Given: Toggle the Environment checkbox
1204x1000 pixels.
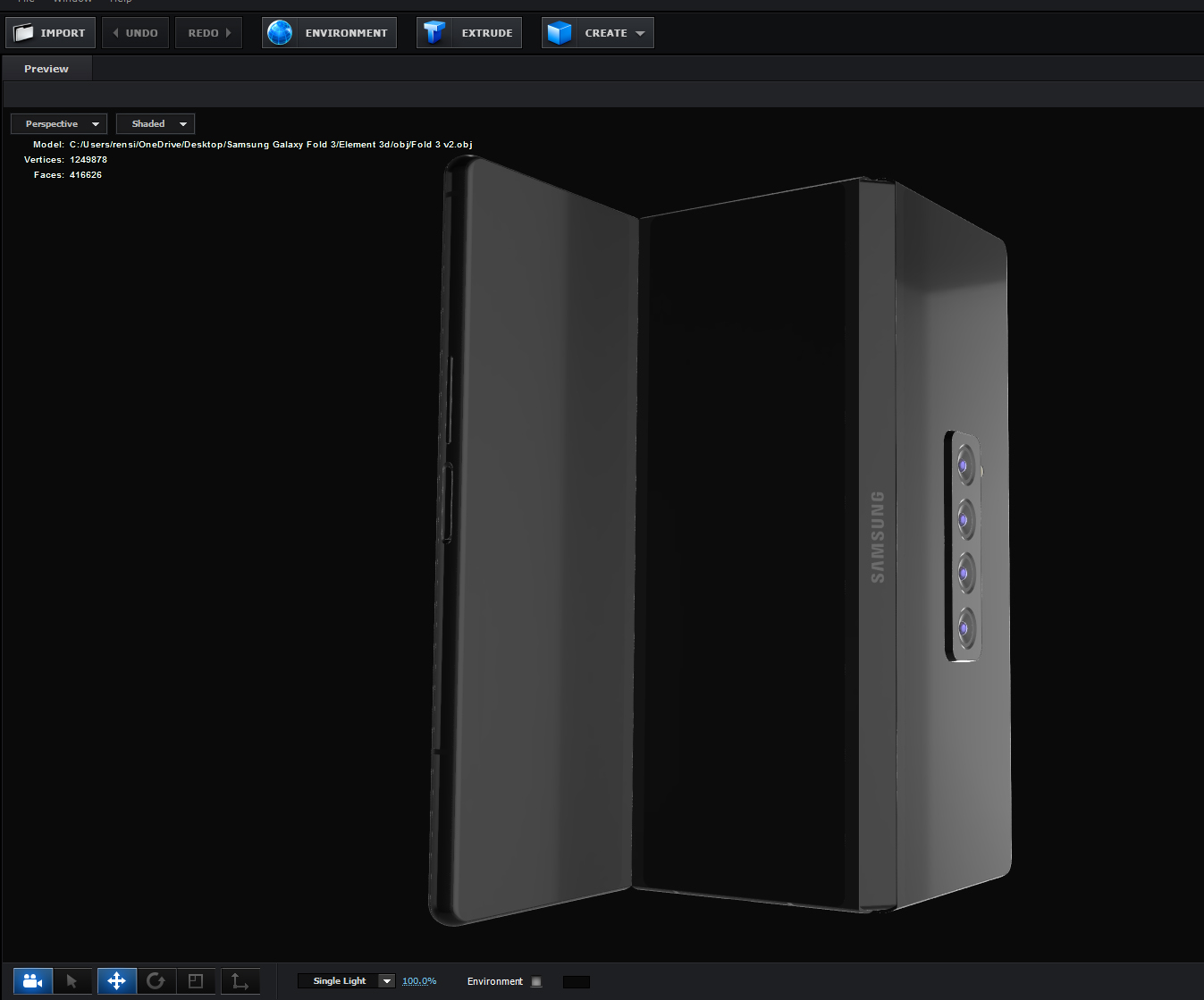Looking at the screenshot, I should click(x=536, y=981).
